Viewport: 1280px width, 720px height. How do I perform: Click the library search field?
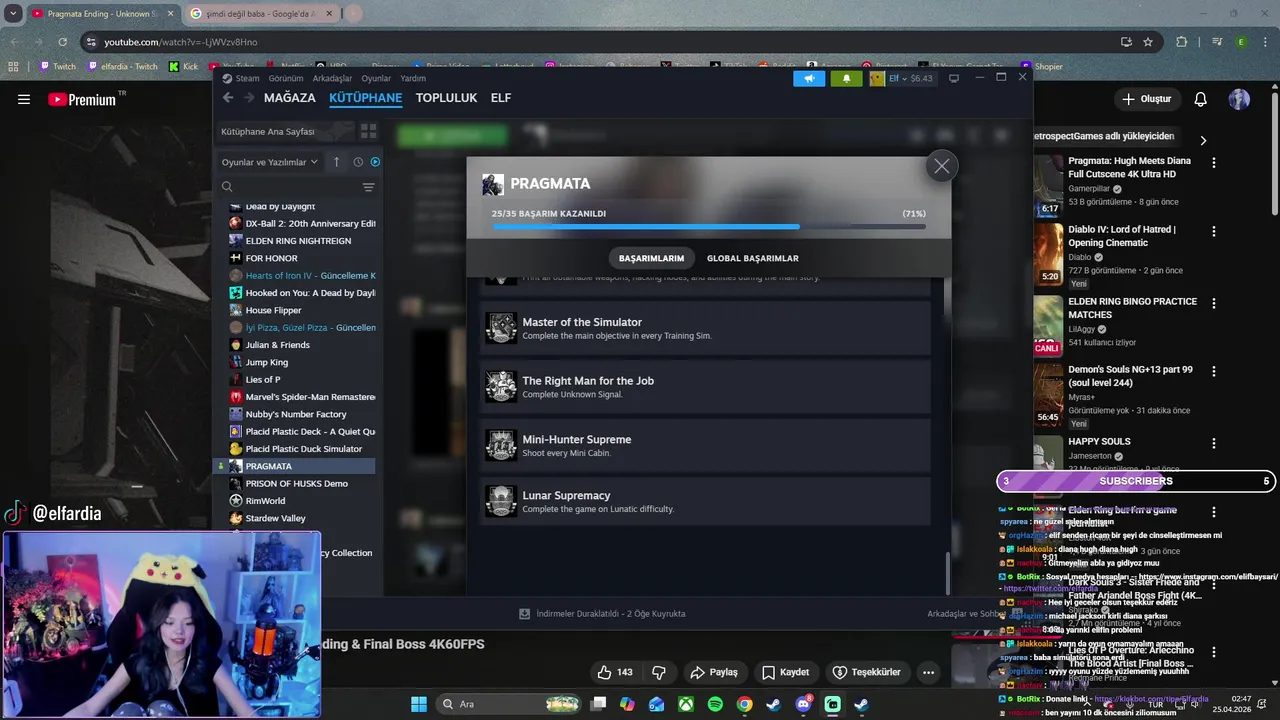coord(288,187)
